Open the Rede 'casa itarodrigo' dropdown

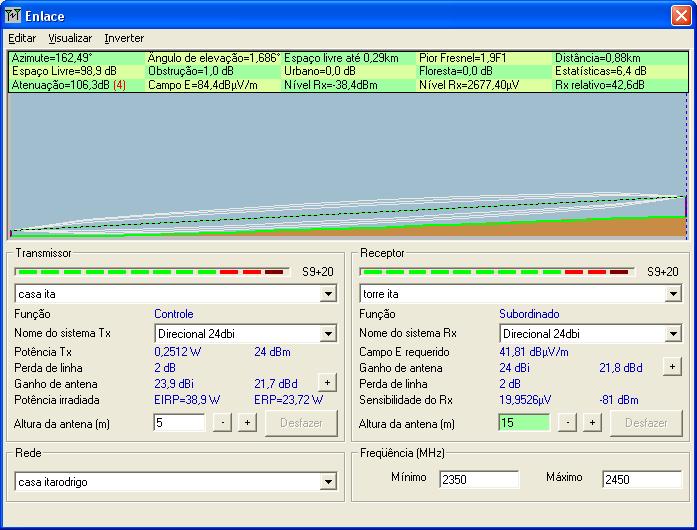pyautogui.click(x=328, y=482)
